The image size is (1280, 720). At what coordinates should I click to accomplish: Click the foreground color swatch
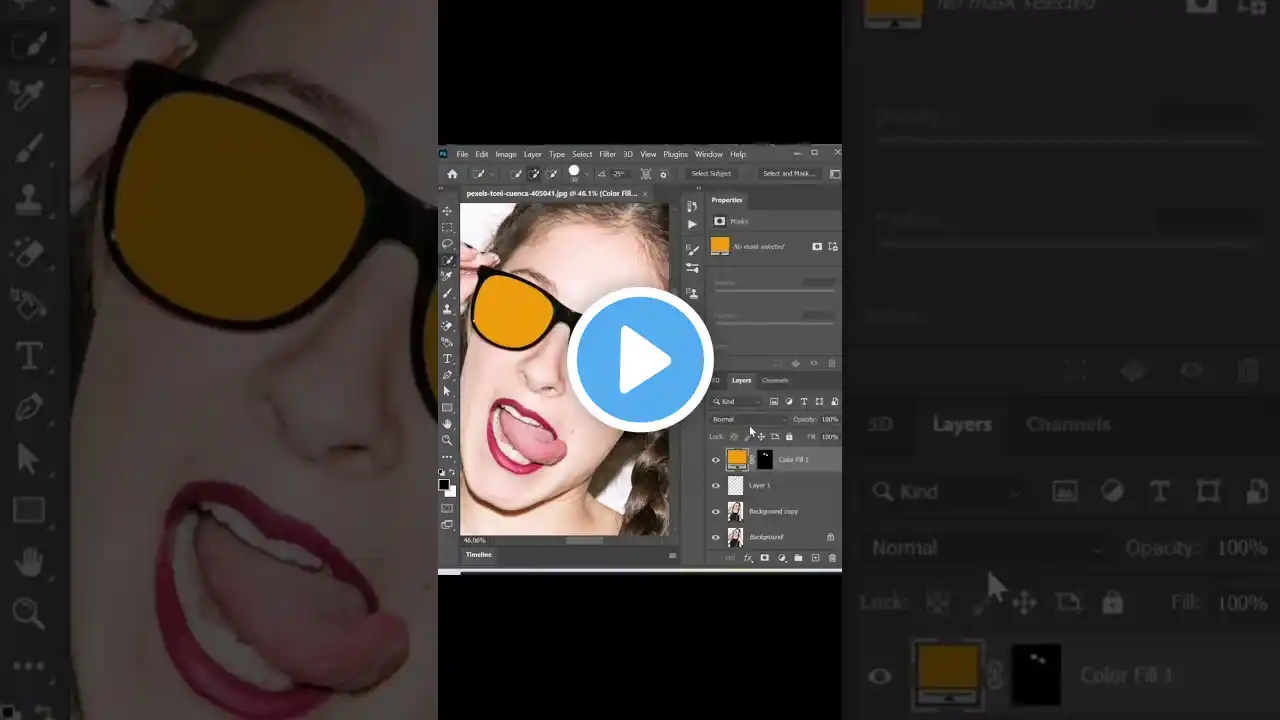[444, 485]
